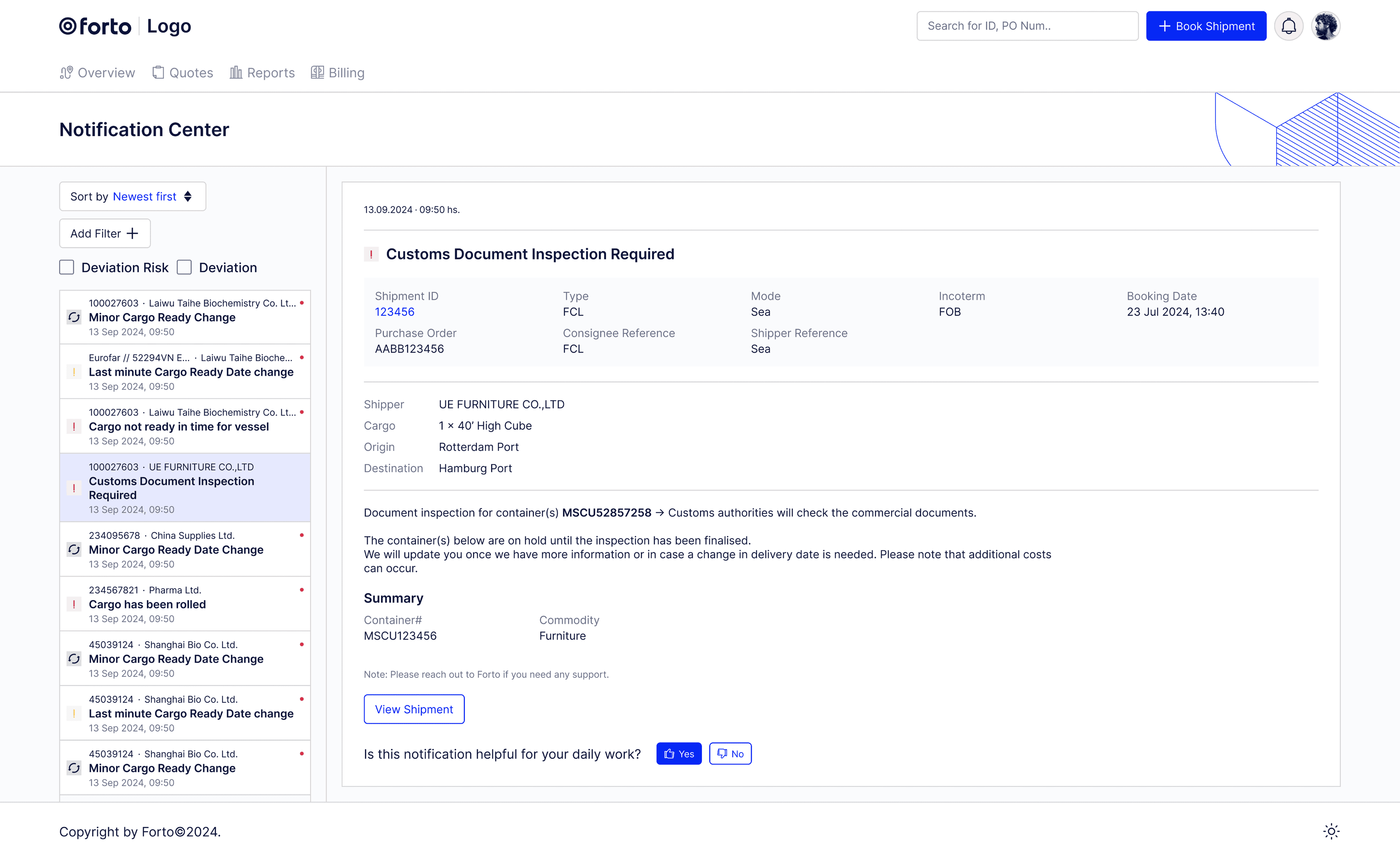Click sync icon on China Supplies notification
The width and height of the screenshot is (1400, 861).
(x=74, y=549)
